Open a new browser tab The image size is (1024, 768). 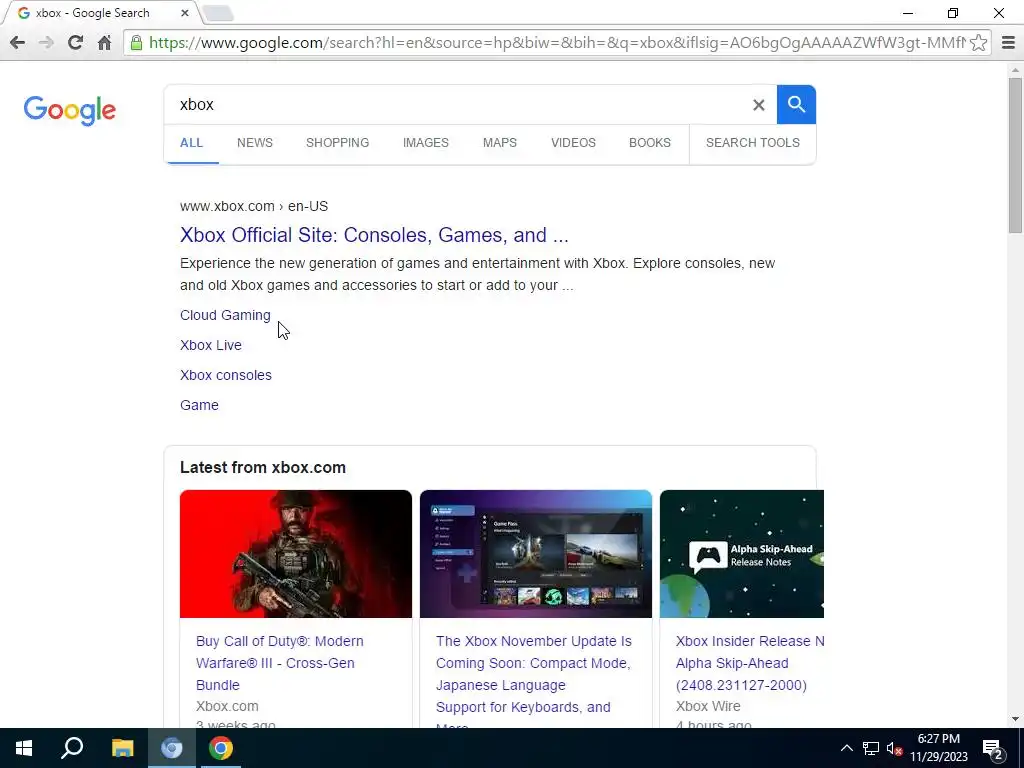click(x=218, y=13)
